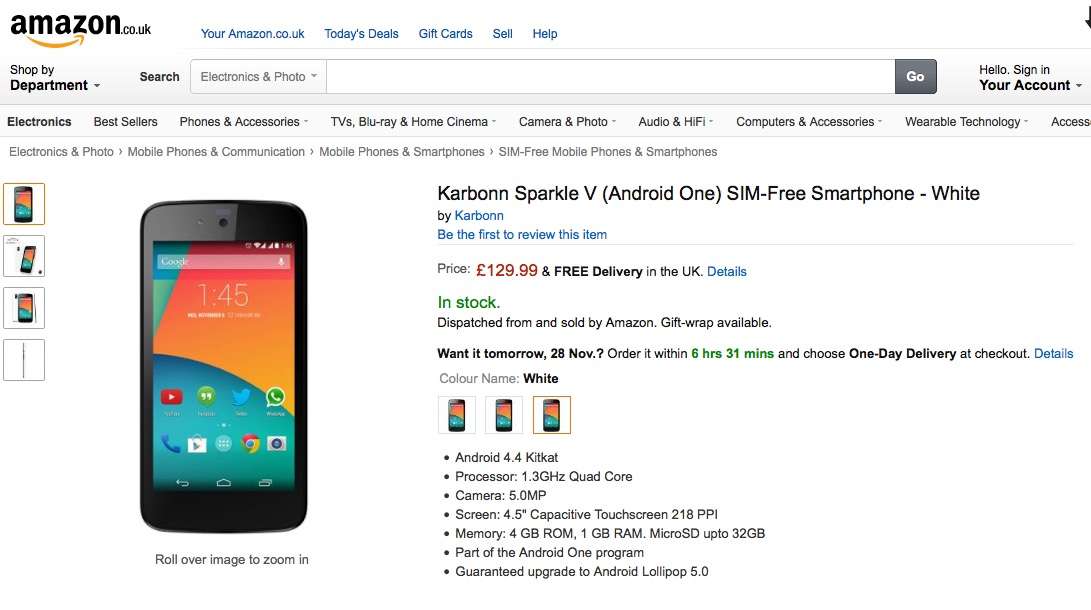The width and height of the screenshot is (1091, 610).
Task: Select the second product thumbnail image
Action: (24, 256)
